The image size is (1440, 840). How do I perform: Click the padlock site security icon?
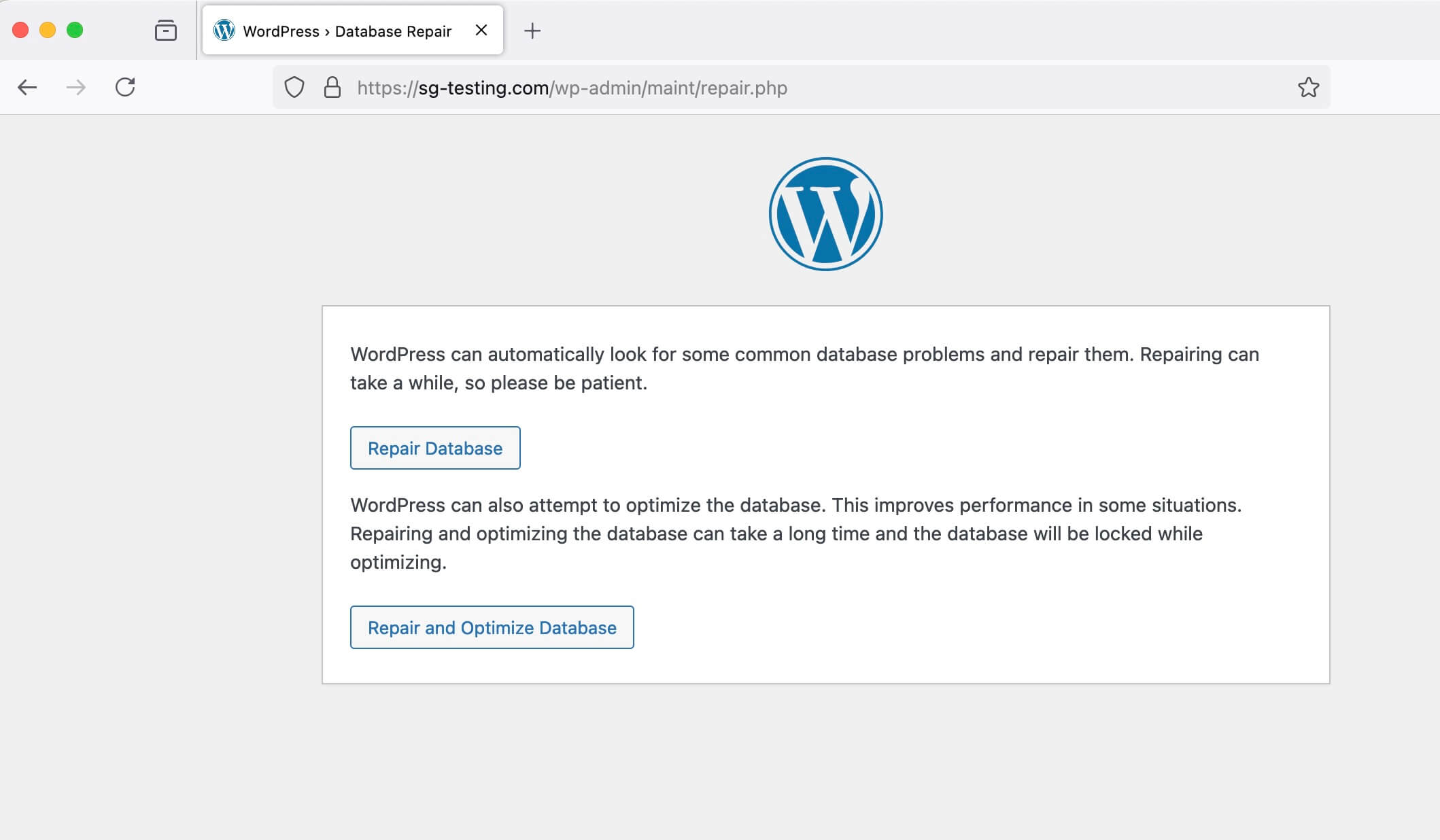(332, 87)
